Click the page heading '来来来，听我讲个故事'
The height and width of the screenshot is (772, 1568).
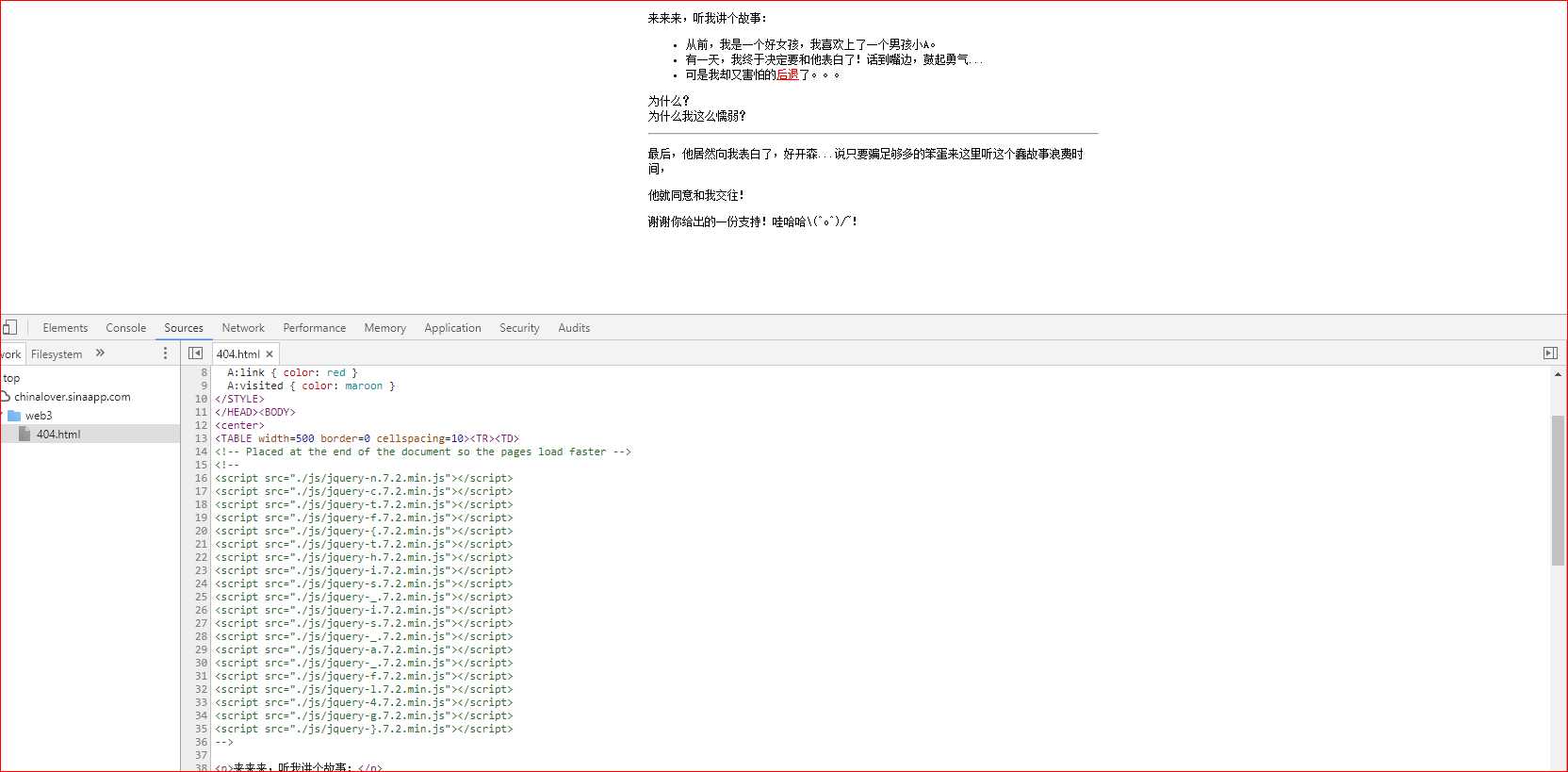click(x=707, y=18)
